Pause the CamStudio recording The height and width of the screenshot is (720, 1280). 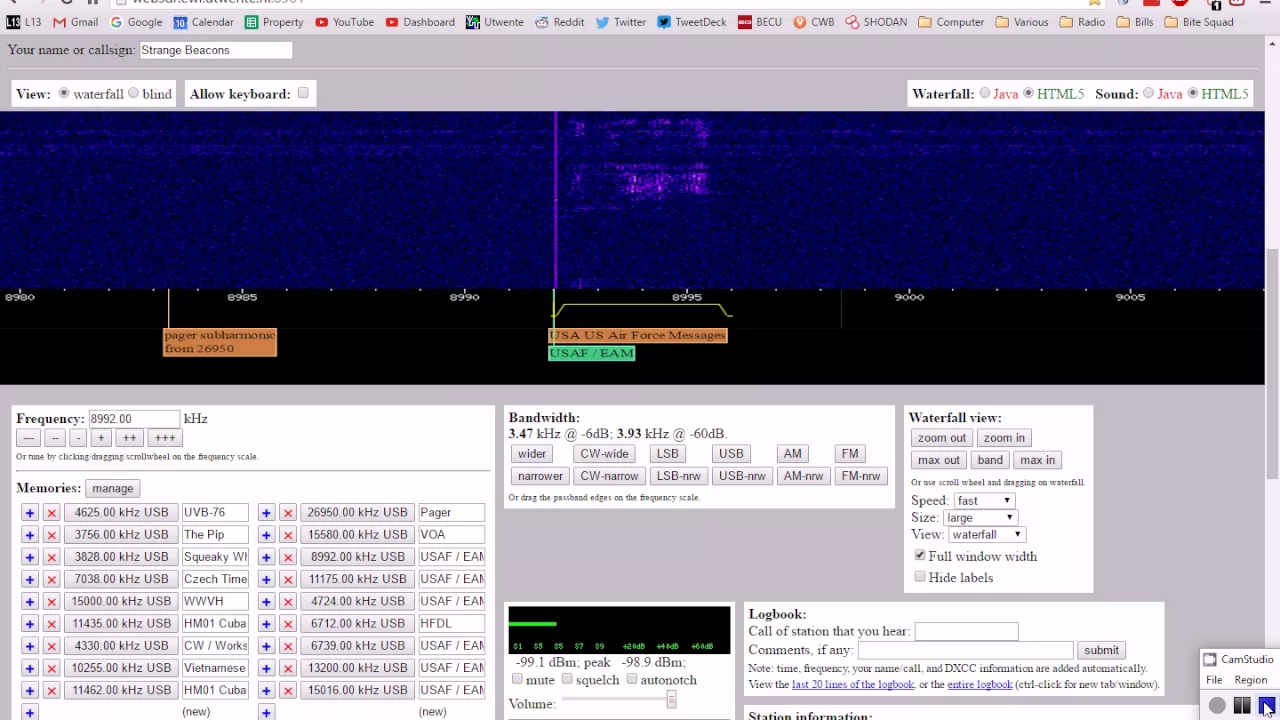[1242, 705]
